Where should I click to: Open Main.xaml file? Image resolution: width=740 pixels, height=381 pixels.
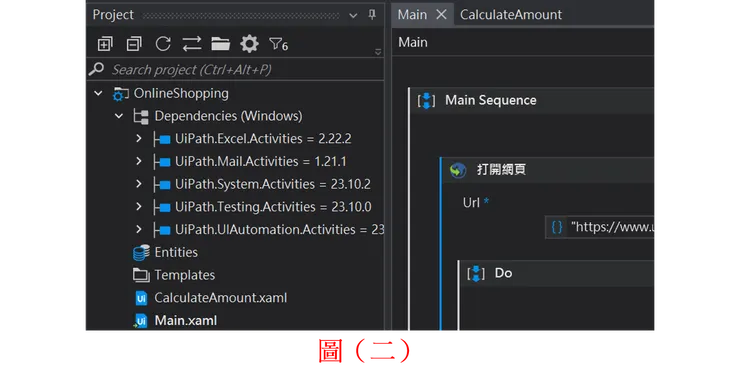point(185,321)
